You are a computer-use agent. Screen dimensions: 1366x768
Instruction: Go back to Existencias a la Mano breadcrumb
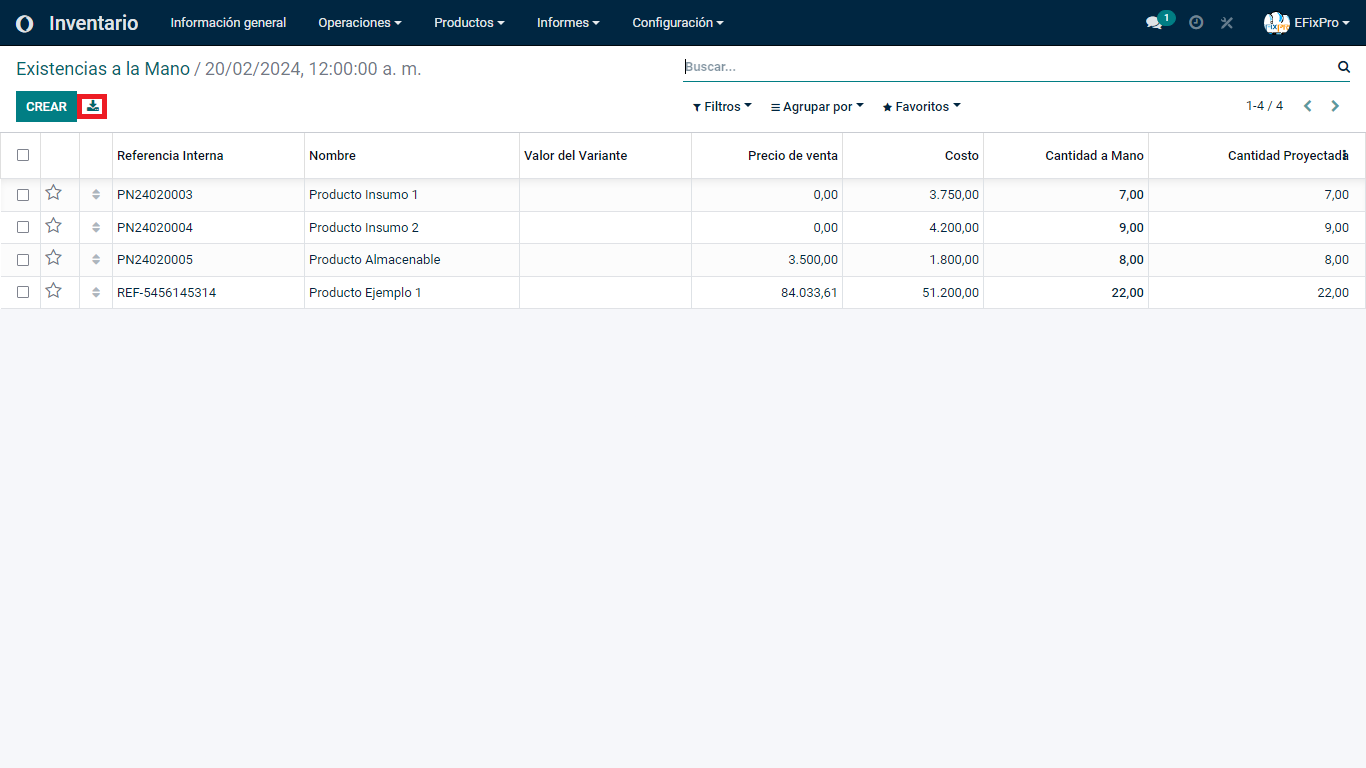tap(103, 69)
